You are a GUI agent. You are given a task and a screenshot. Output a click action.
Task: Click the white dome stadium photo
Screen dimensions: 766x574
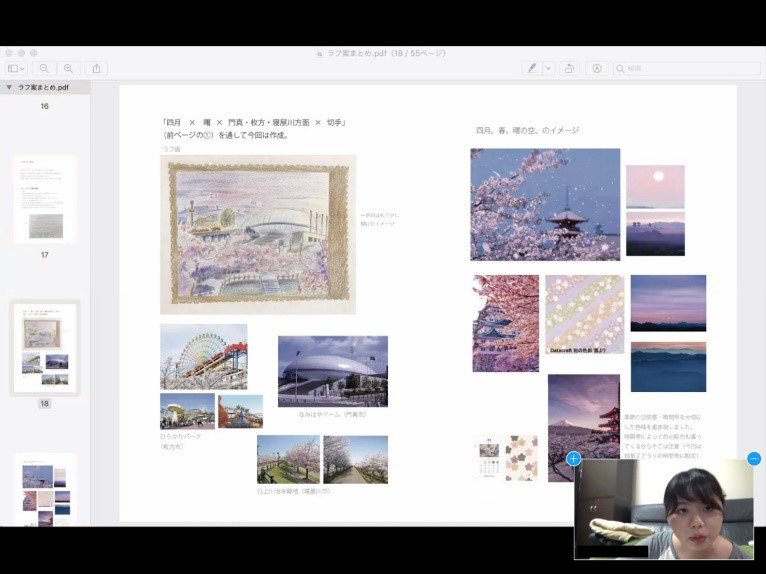(332, 371)
